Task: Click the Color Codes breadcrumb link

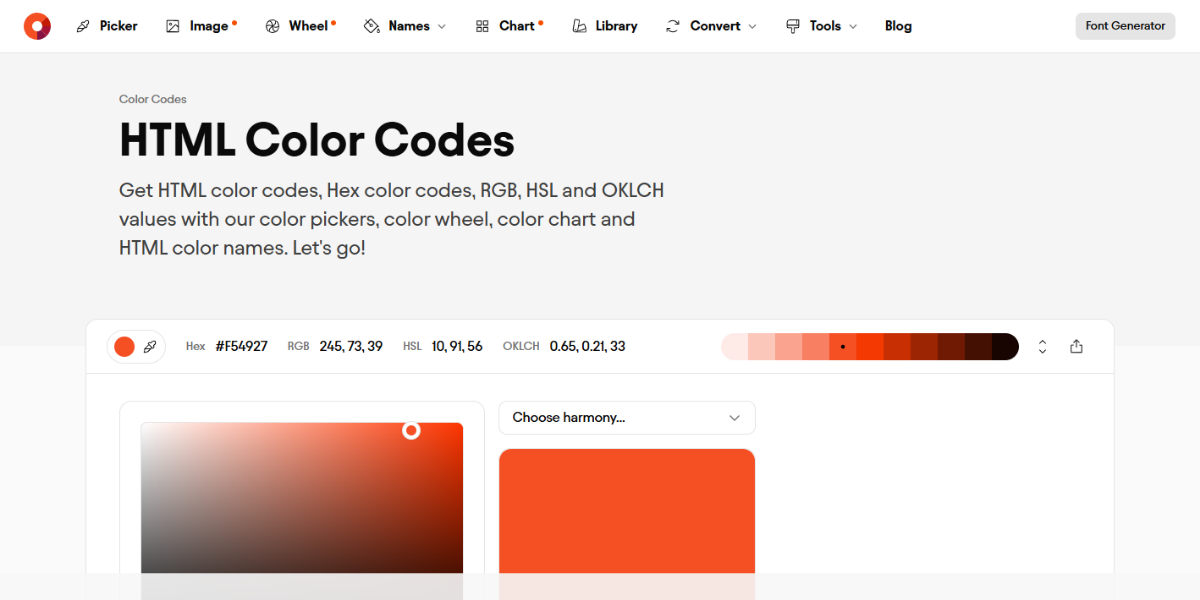Action: coord(152,99)
